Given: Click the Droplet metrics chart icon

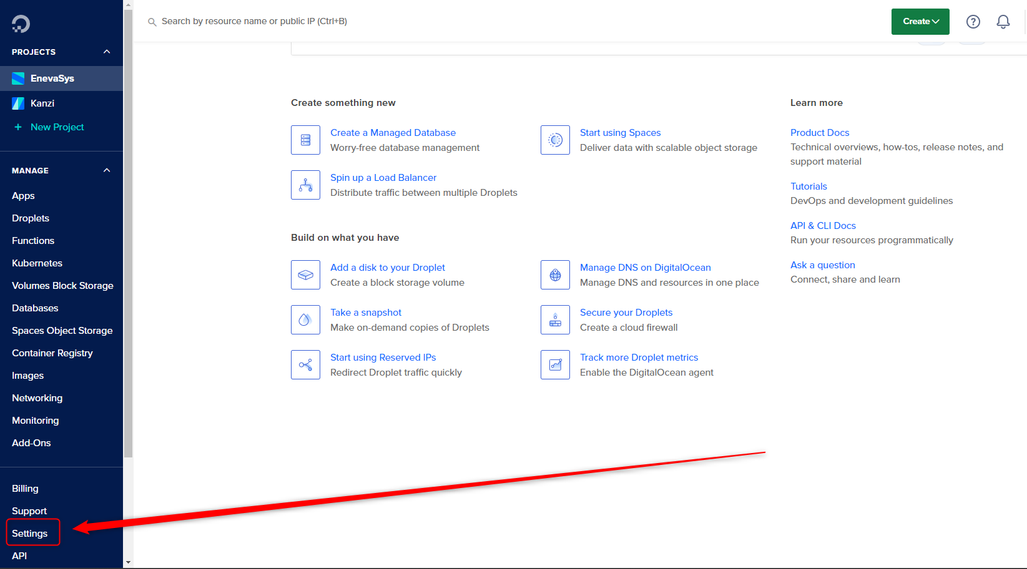Looking at the screenshot, I should 555,365.
